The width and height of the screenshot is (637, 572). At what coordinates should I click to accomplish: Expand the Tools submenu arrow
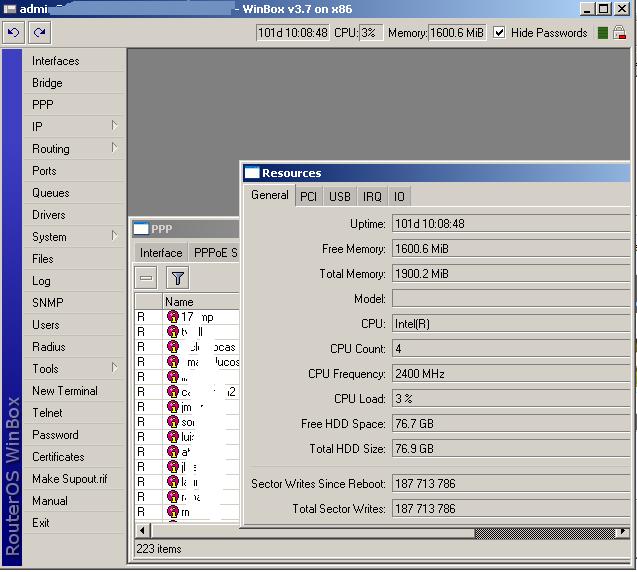pyautogui.click(x=115, y=368)
